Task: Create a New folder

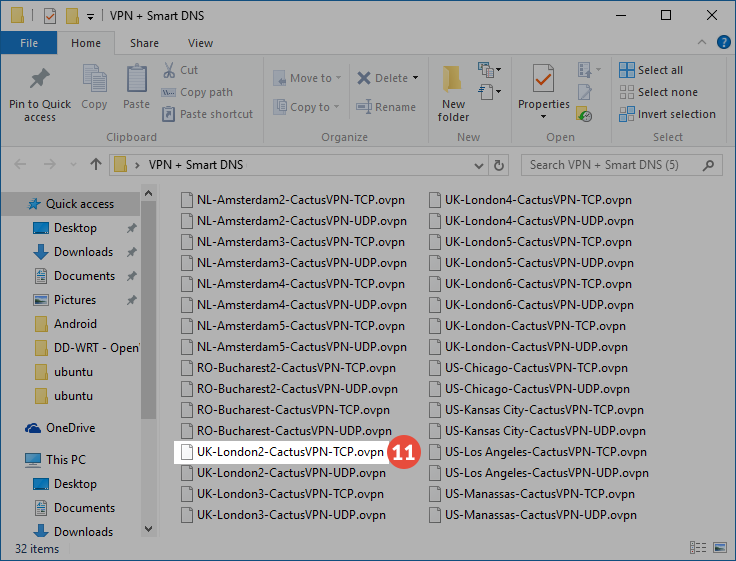Action: tap(453, 94)
